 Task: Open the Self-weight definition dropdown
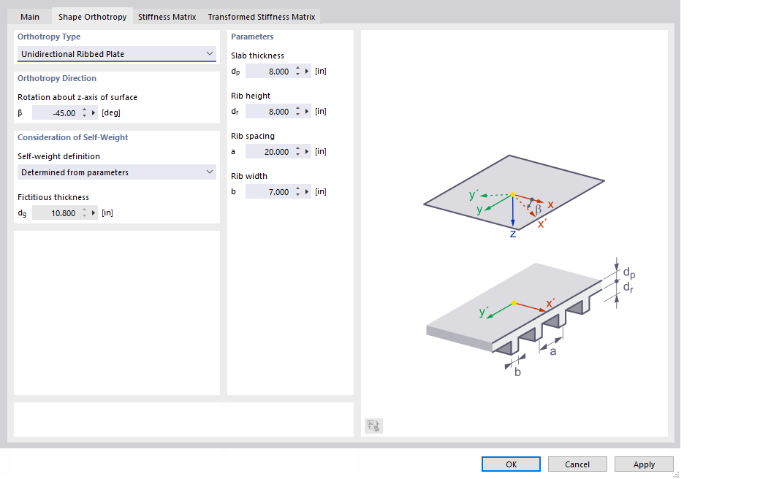[116, 172]
